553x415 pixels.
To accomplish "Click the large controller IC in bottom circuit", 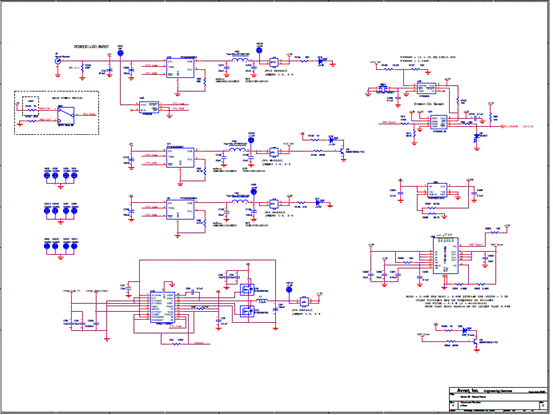I will (162, 307).
